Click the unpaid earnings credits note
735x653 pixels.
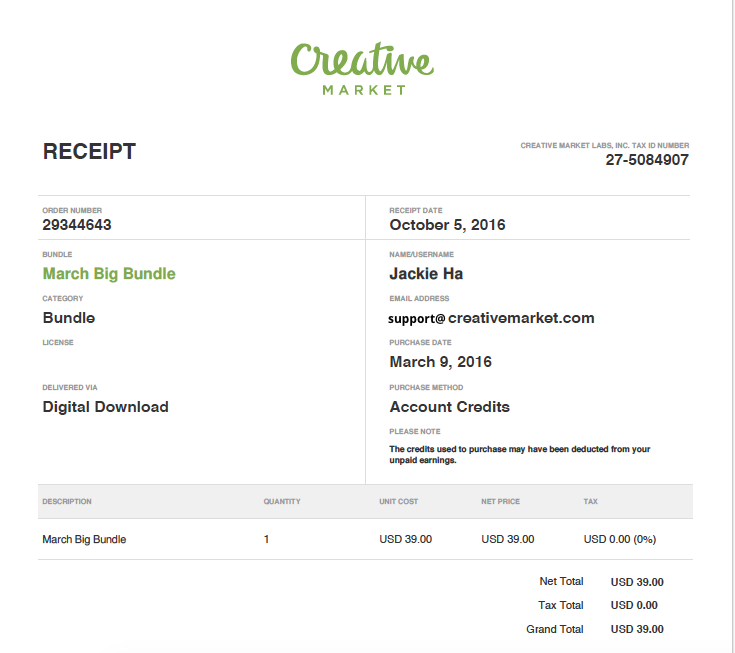point(519,455)
